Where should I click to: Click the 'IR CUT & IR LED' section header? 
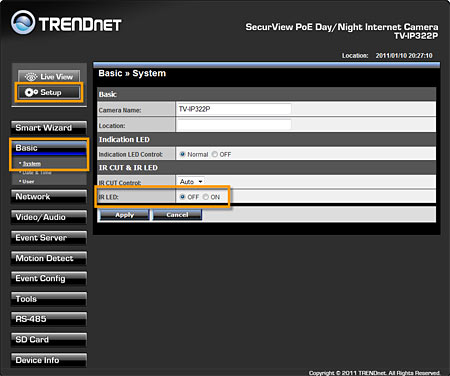[128, 168]
